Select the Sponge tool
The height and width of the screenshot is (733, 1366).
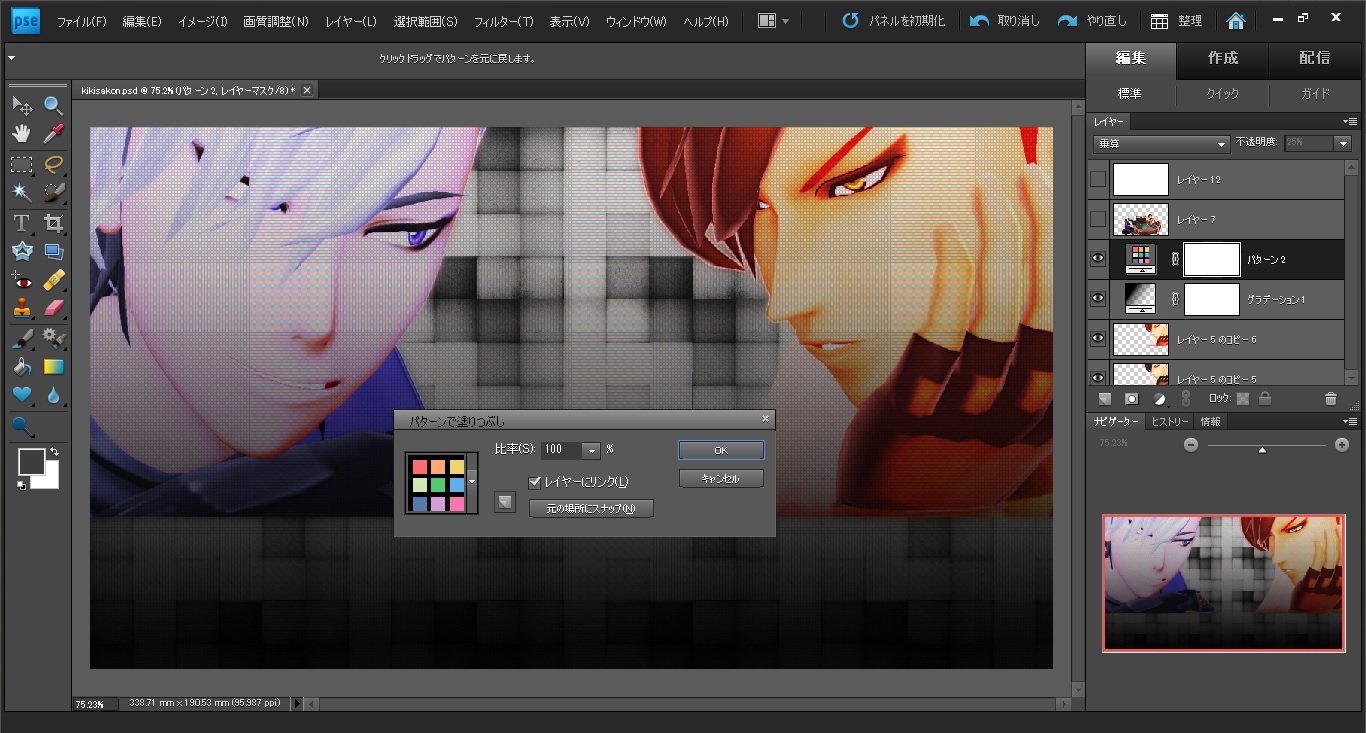tap(22, 427)
